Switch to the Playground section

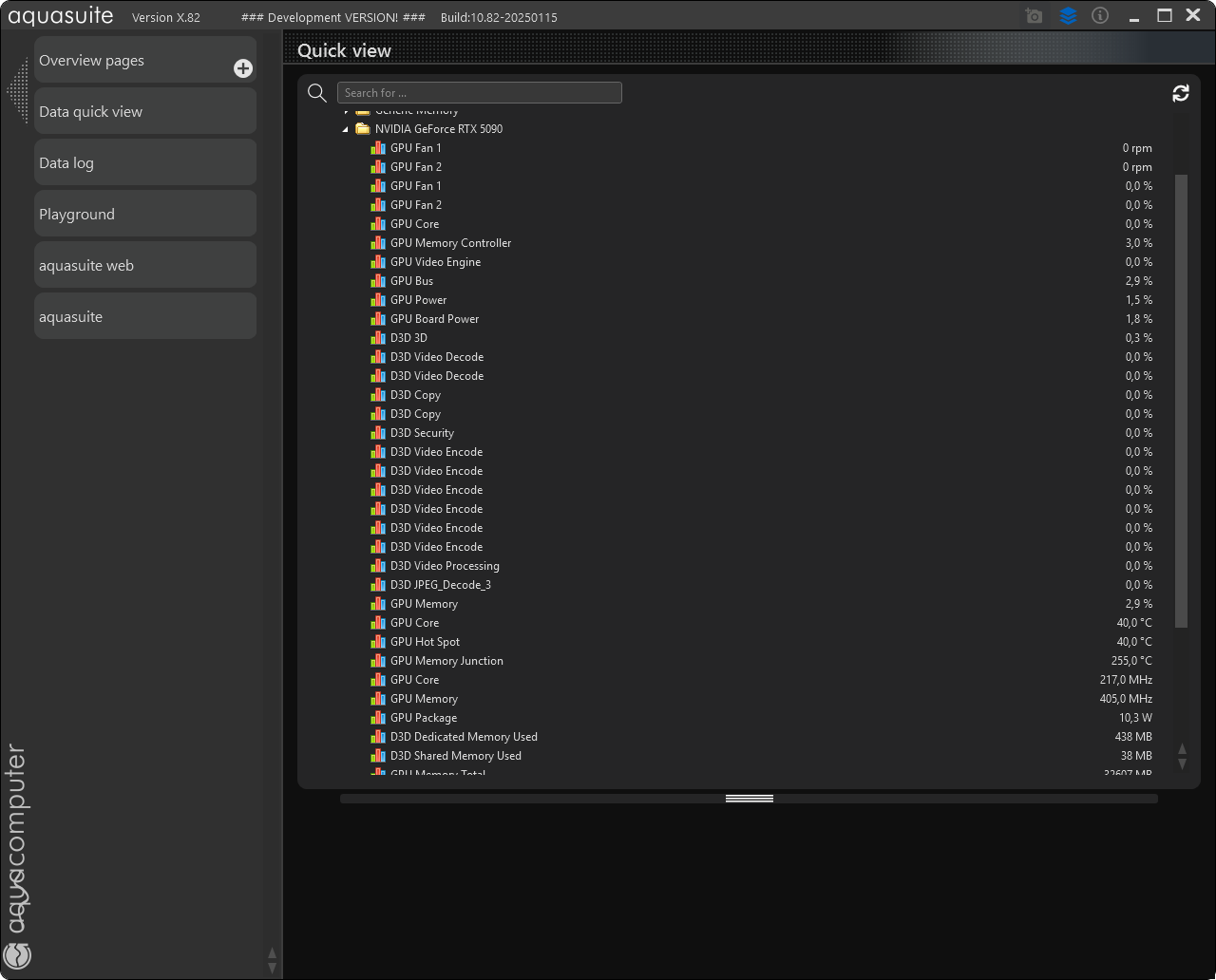tap(145, 215)
